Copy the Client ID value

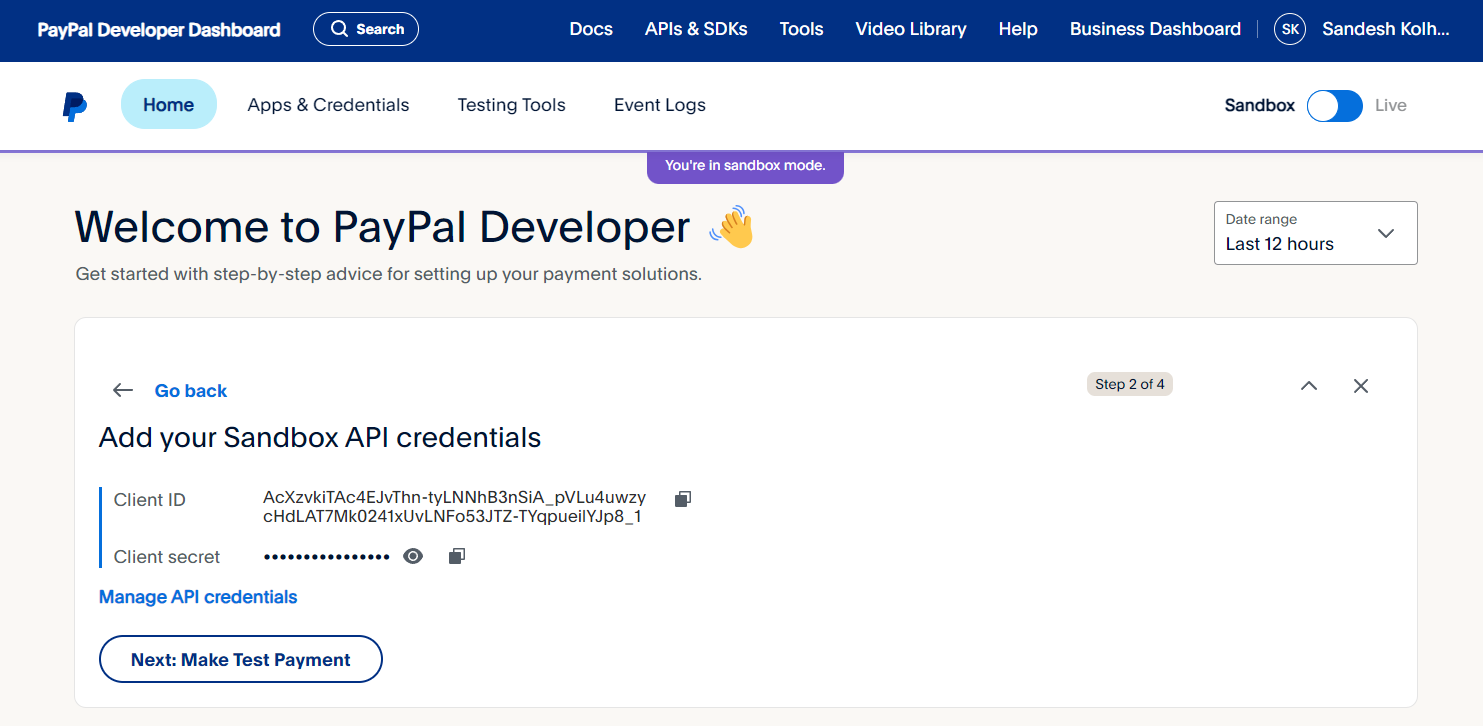click(683, 498)
